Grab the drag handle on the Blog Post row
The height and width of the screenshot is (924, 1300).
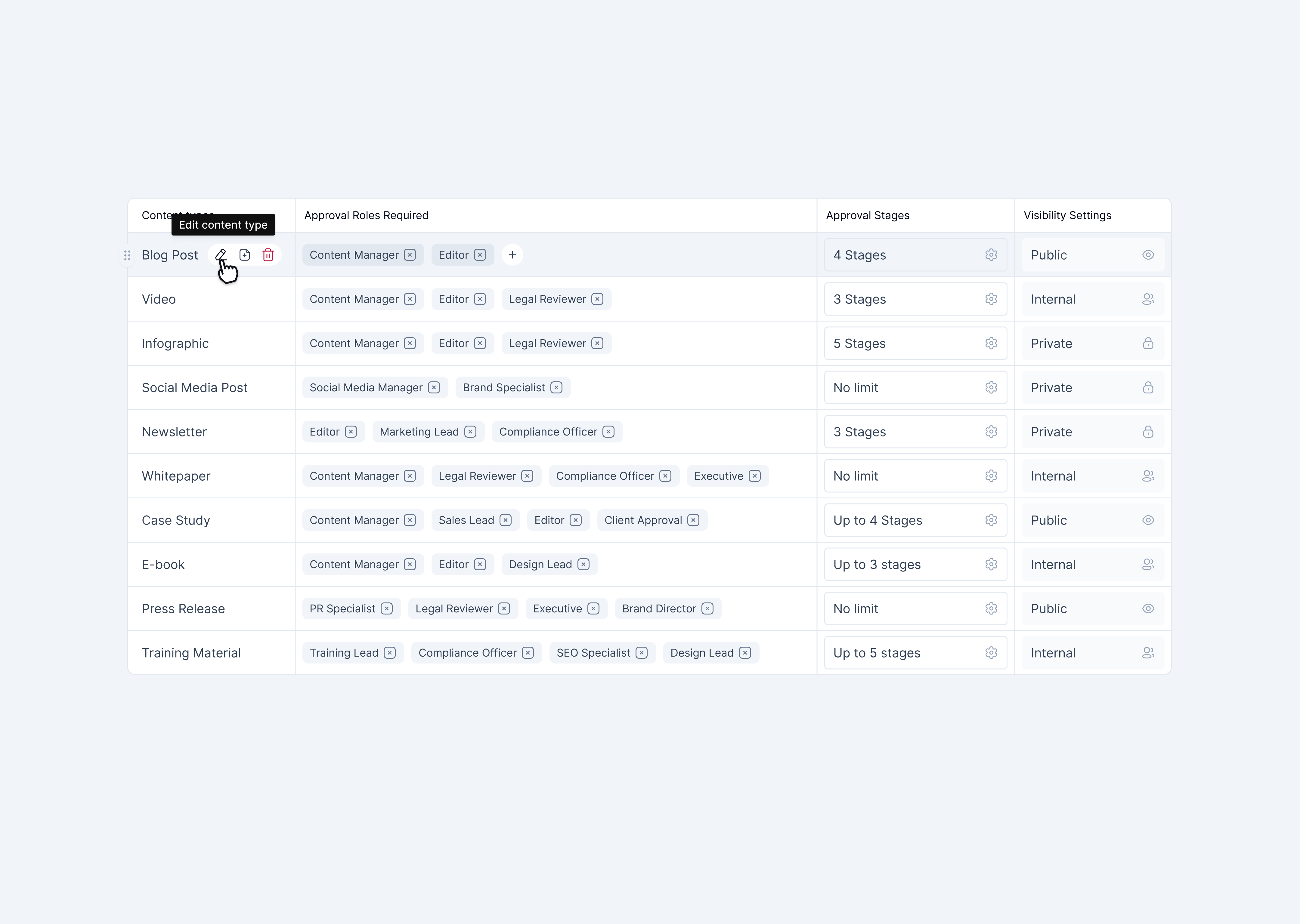pos(128,255)
